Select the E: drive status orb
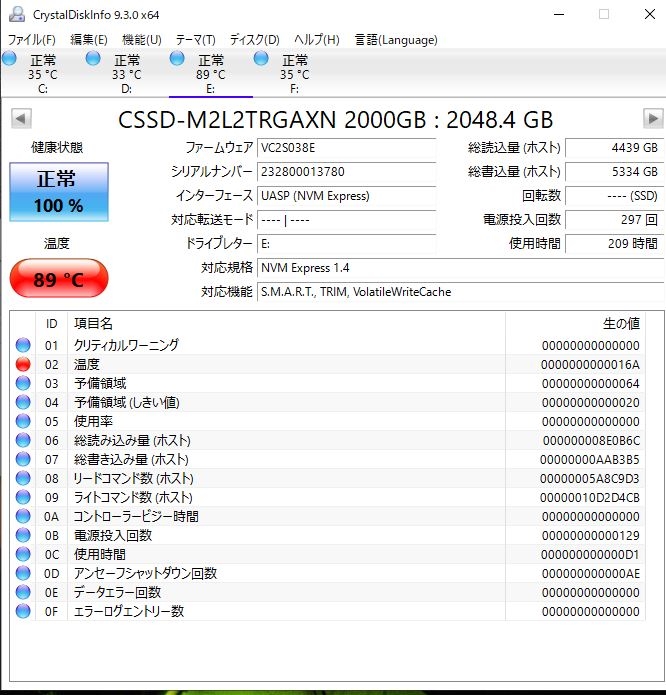 [177, 58]
